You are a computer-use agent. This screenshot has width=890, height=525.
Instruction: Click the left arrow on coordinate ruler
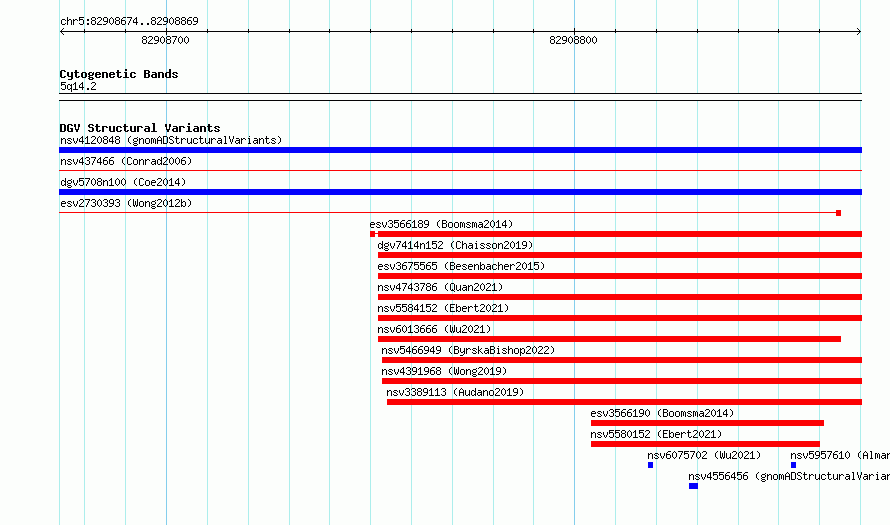click(x=62, y=32)
